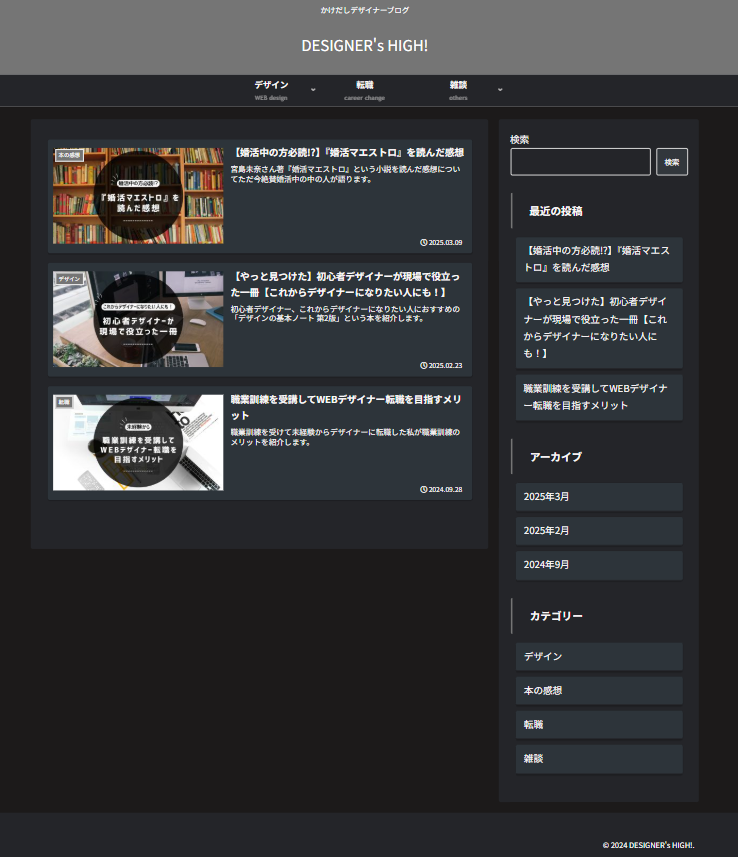Viewport: 738px width, 857px height.
Task: Open recent post 職業訓練を受講して in sidebar
Action: 598,397
